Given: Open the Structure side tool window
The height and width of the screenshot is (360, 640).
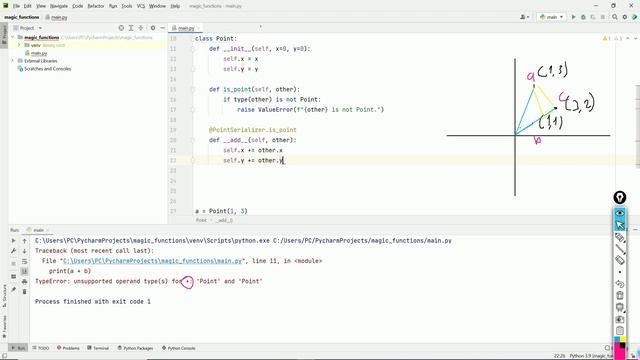Looking at the screenshot, I should (x=4, y=295).
